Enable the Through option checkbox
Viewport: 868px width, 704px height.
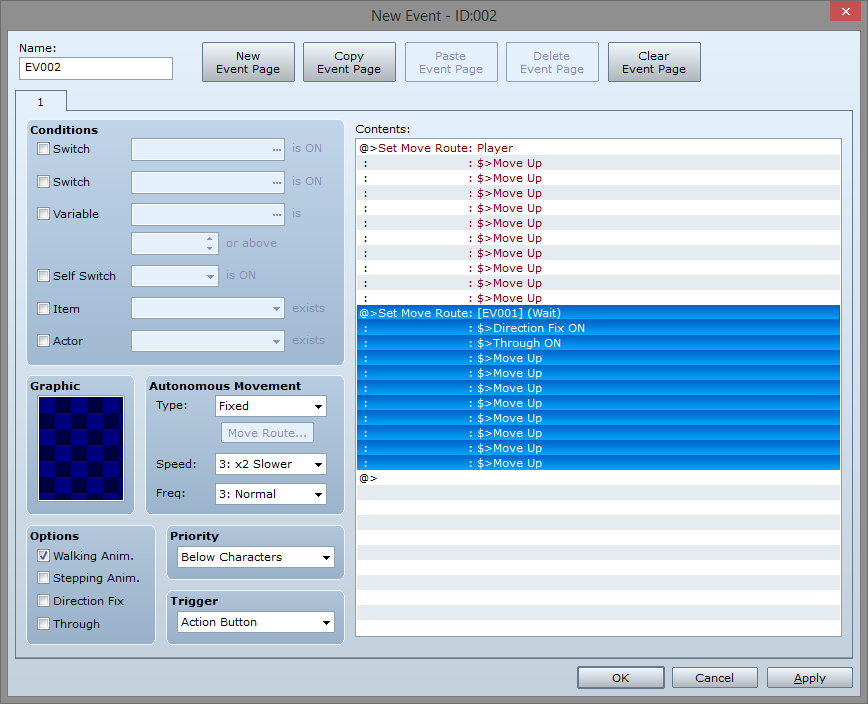[x=43, y=624]
